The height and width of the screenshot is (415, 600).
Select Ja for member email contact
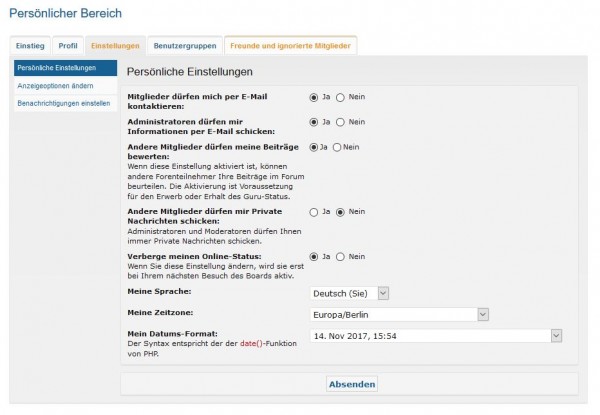(314, 97)
